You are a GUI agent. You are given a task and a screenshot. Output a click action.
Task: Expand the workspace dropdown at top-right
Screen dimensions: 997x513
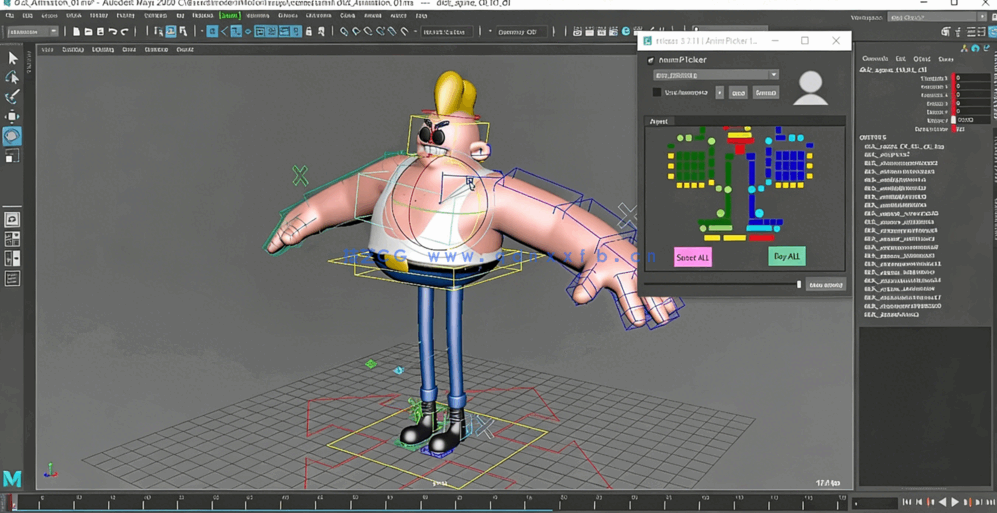click(934, 17)
